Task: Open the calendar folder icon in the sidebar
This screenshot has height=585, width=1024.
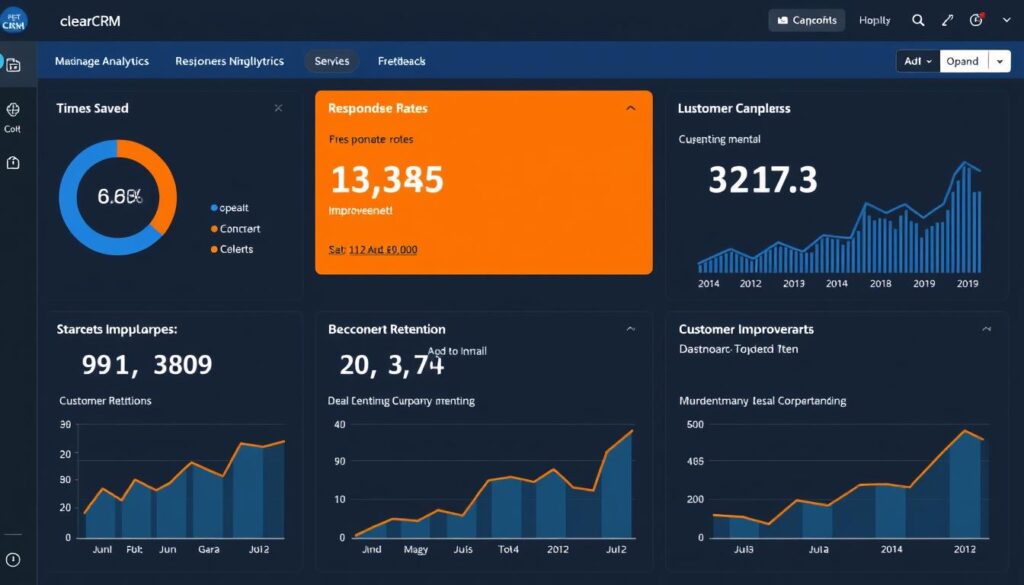Action: coord(13,66)
